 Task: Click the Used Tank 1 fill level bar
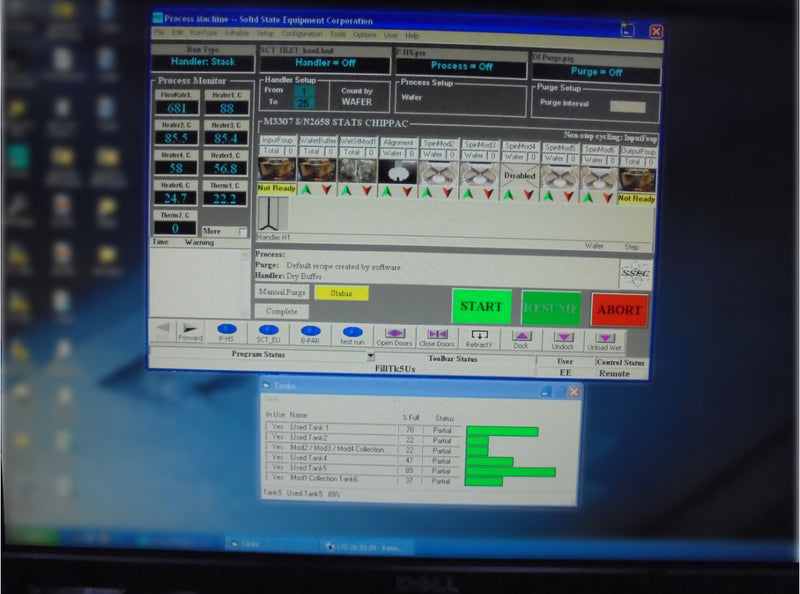502,432
